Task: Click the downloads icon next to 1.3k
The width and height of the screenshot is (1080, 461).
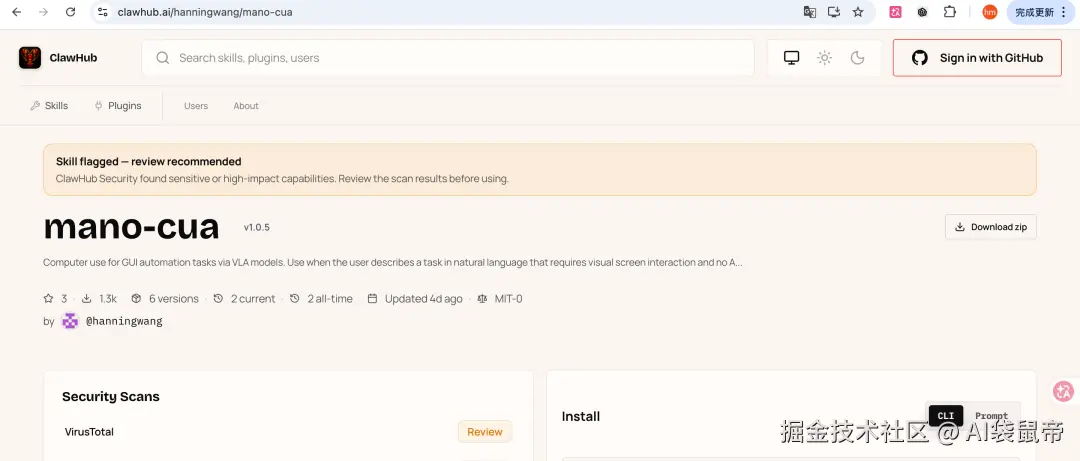Action: 87,298
